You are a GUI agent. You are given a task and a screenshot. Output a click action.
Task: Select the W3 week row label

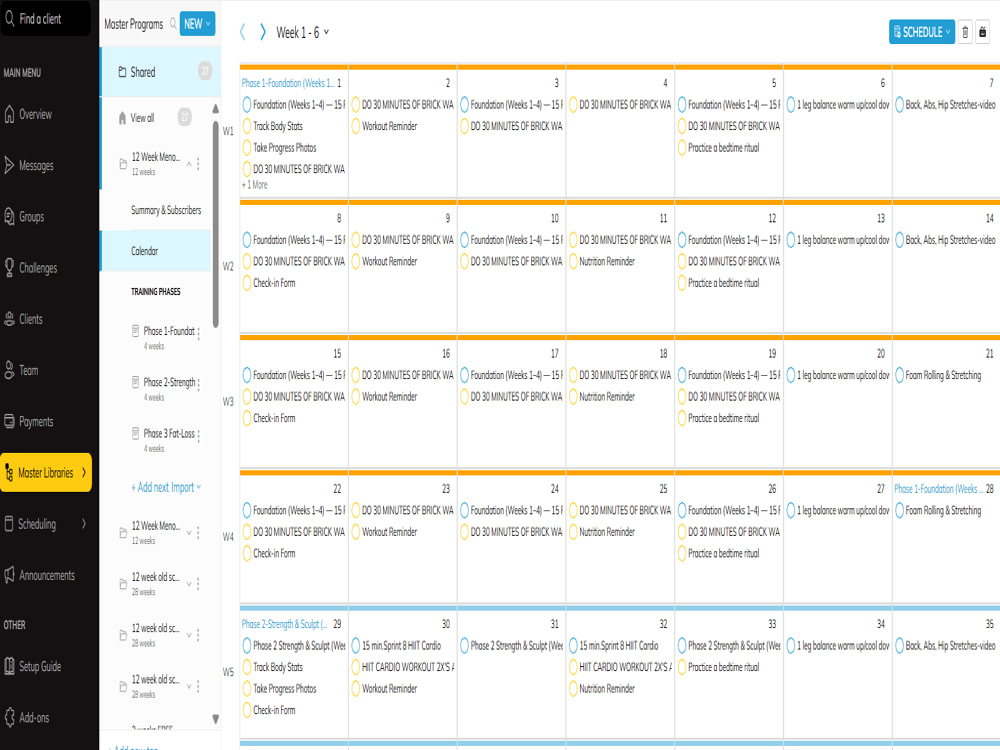228,401
